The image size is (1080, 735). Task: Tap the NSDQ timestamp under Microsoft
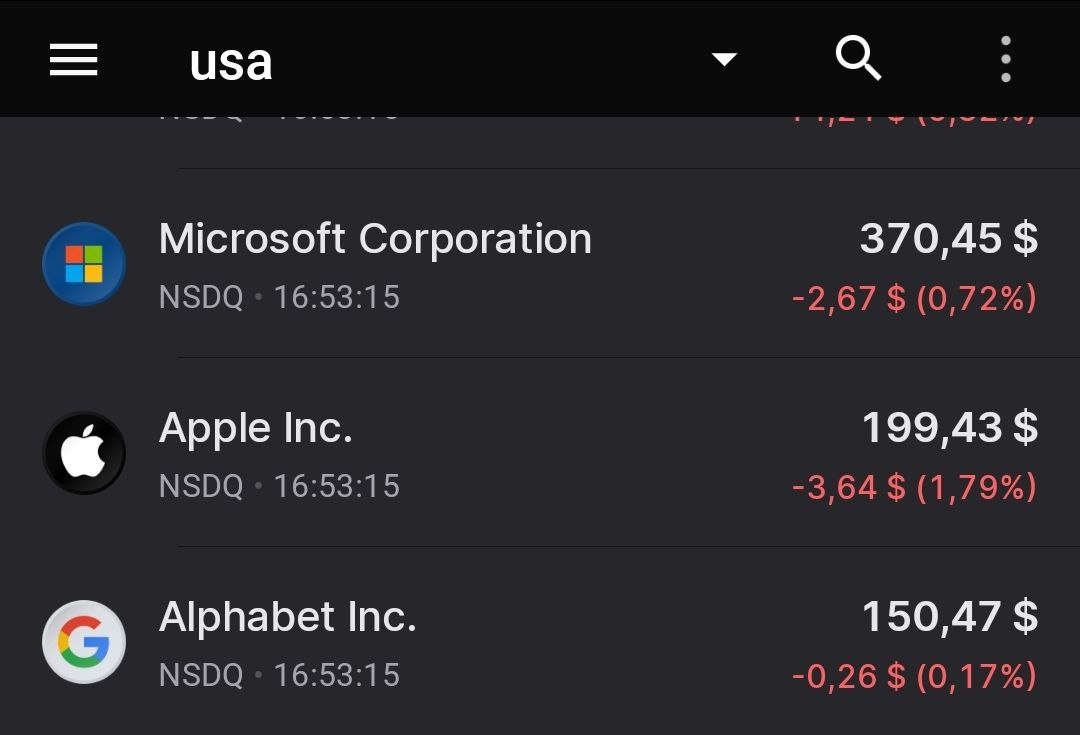279,298
